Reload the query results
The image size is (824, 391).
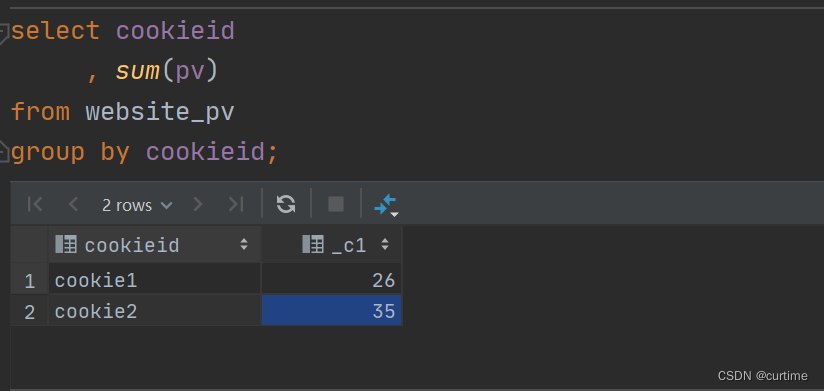pos(286,204)
